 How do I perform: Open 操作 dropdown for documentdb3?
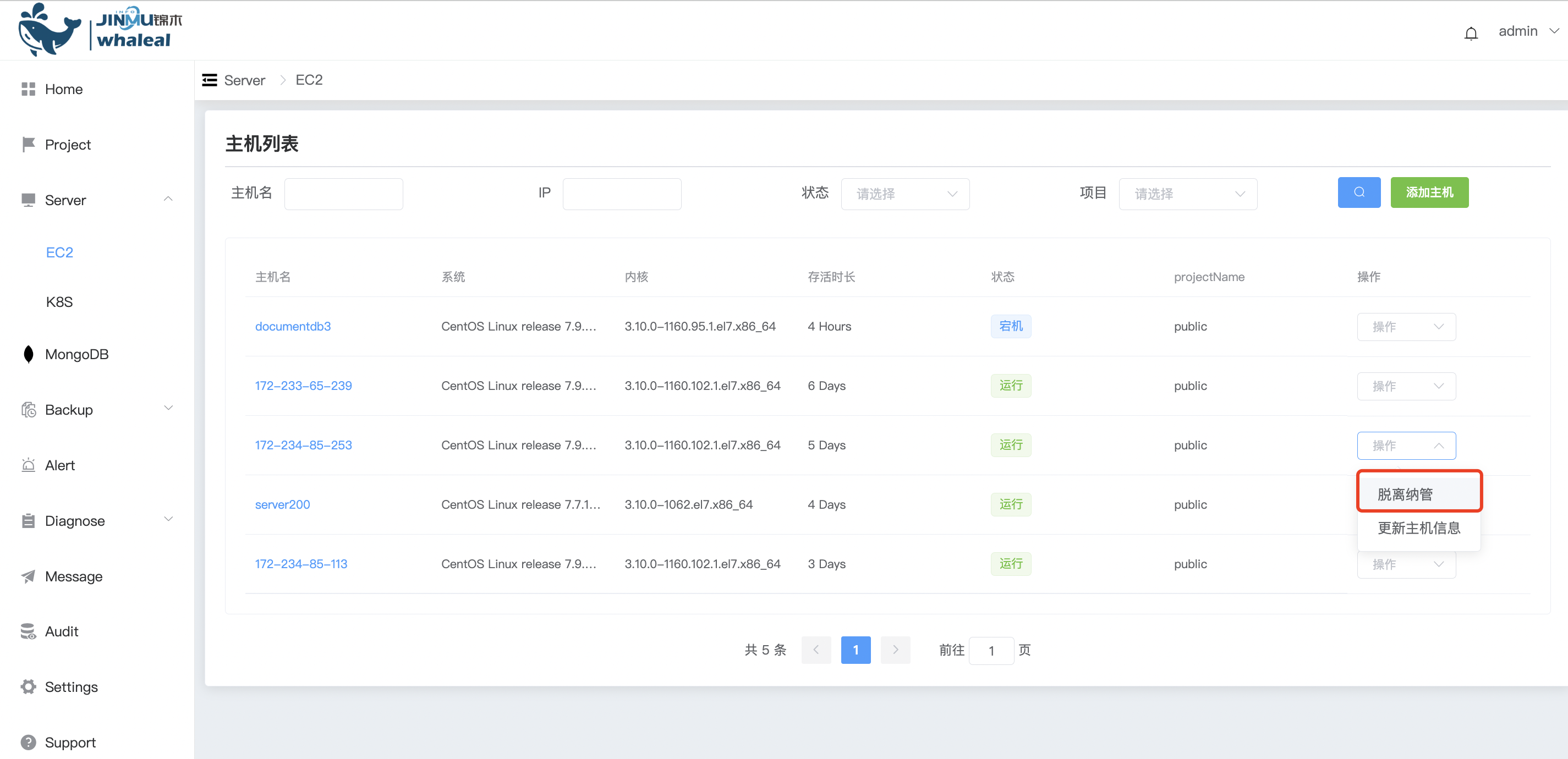[x=1406, y=327]
